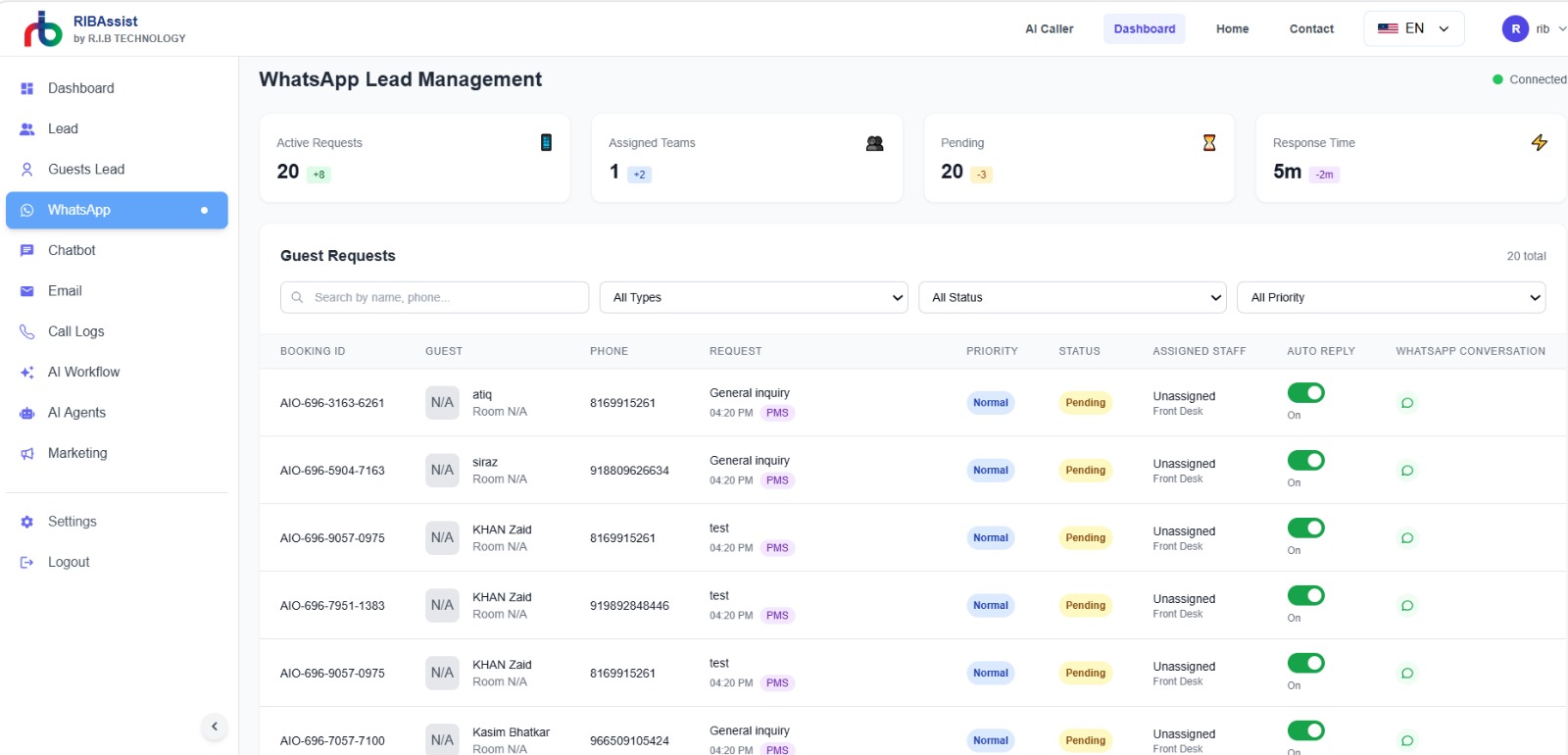Viewport: 1568px width, 755px height.
Task: Click the booking ID AIO-696-5904-7163
Action: pyautogui.click(x=332, y=471)
